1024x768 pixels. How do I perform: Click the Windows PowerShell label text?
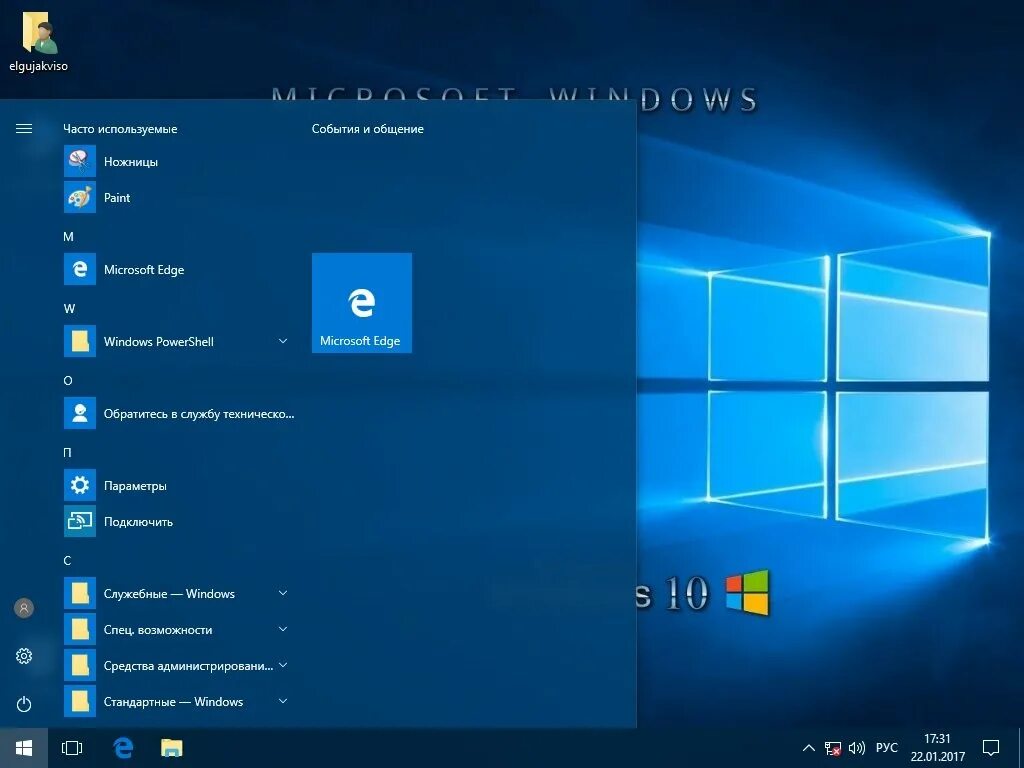tap(159, 341)
